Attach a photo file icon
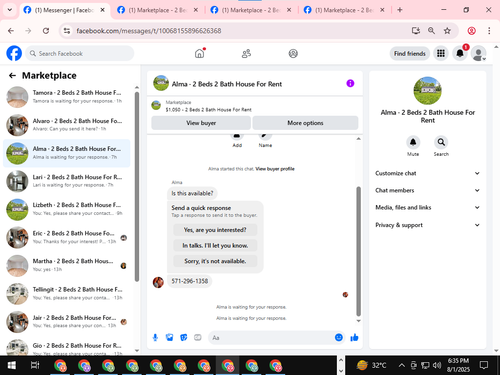The image size is (500, 375). [x=170, y=338]
